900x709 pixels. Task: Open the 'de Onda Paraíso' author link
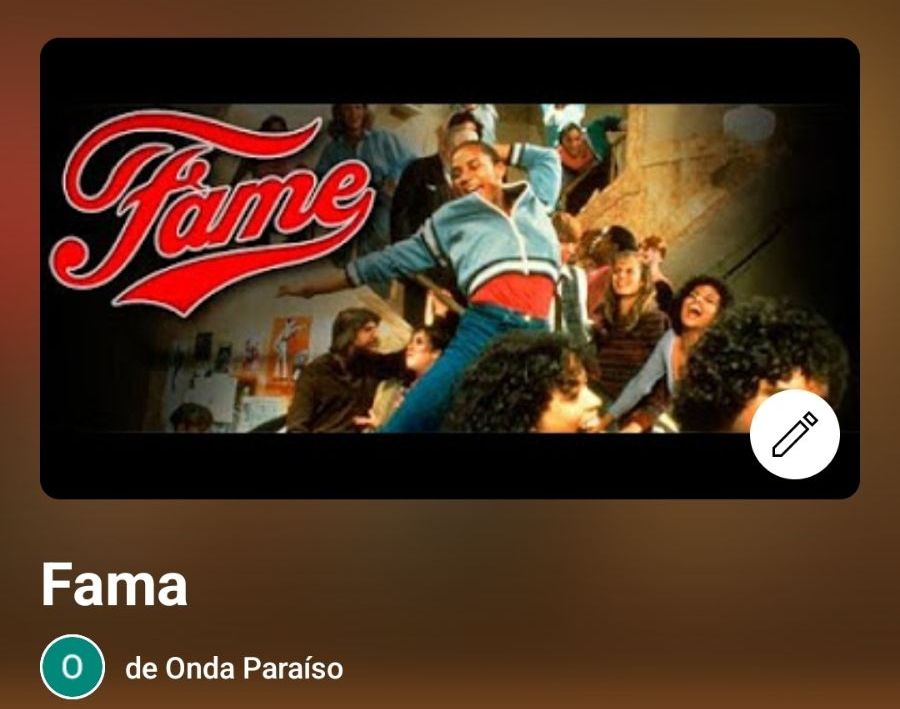tap(234, 668)
